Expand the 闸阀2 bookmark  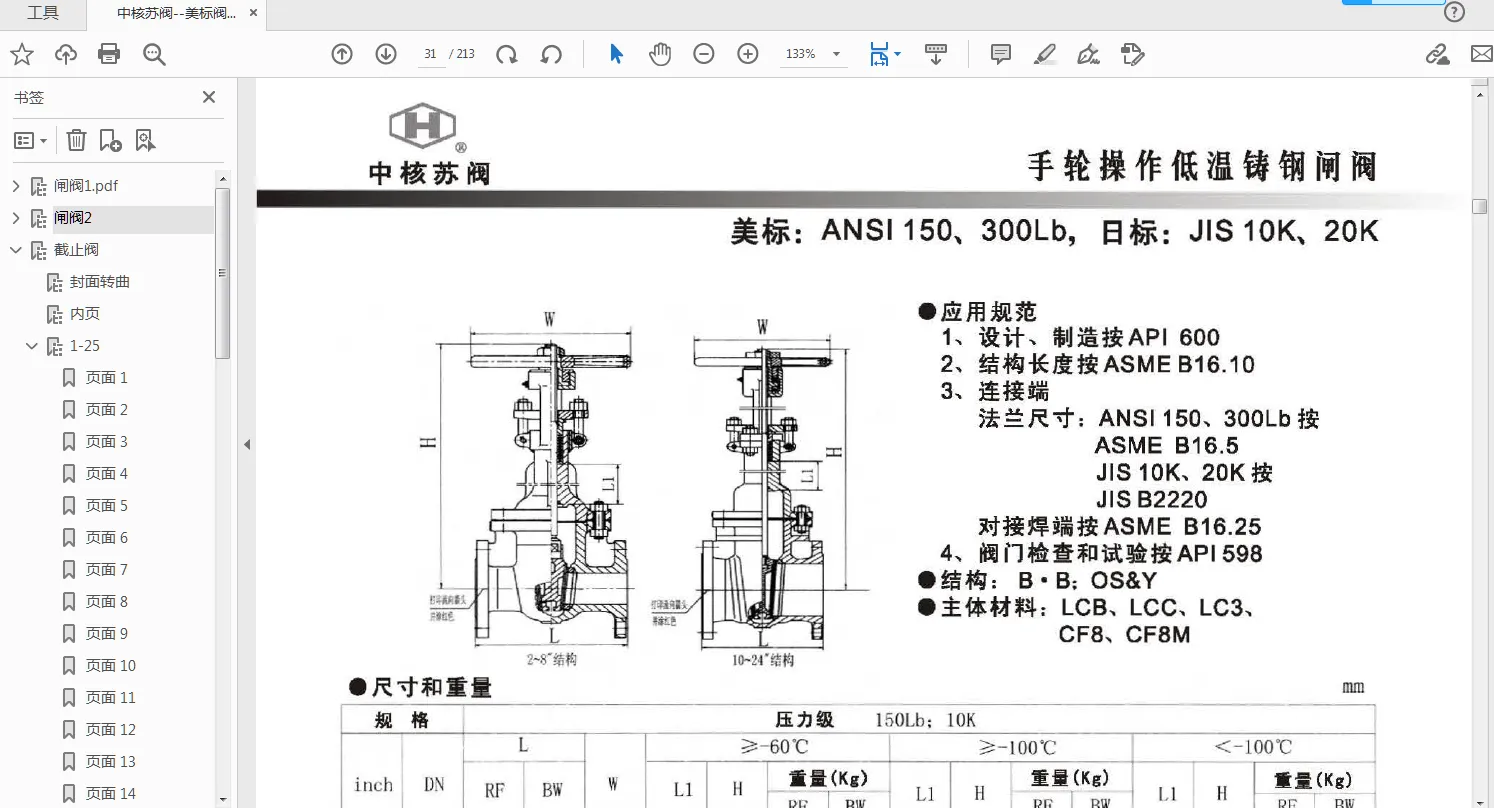pos(15,218)
